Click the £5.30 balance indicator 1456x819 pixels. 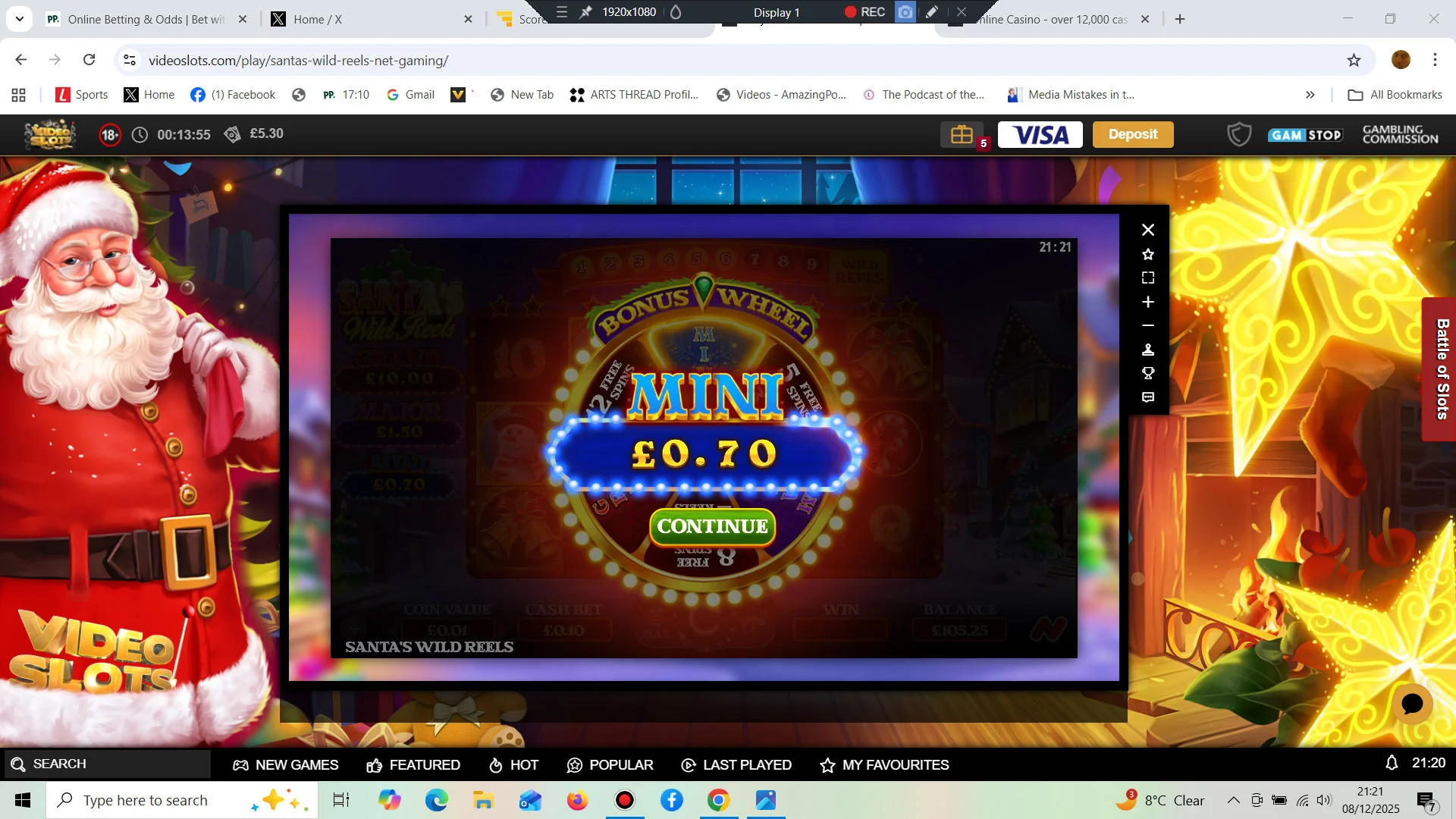click(254, 134)
